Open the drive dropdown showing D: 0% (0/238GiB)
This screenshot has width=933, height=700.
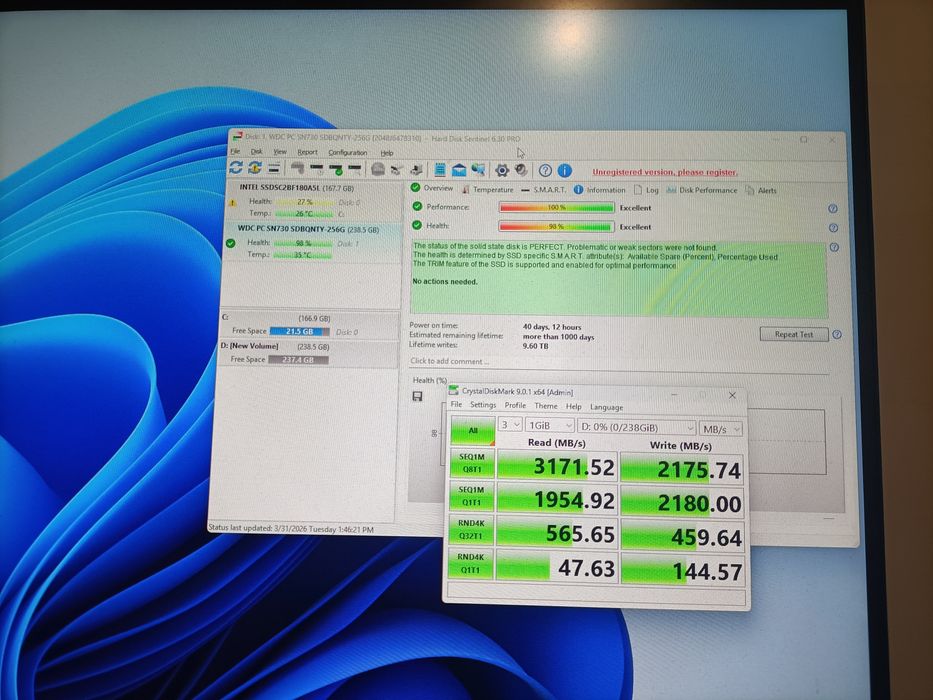tap(637, 428)
